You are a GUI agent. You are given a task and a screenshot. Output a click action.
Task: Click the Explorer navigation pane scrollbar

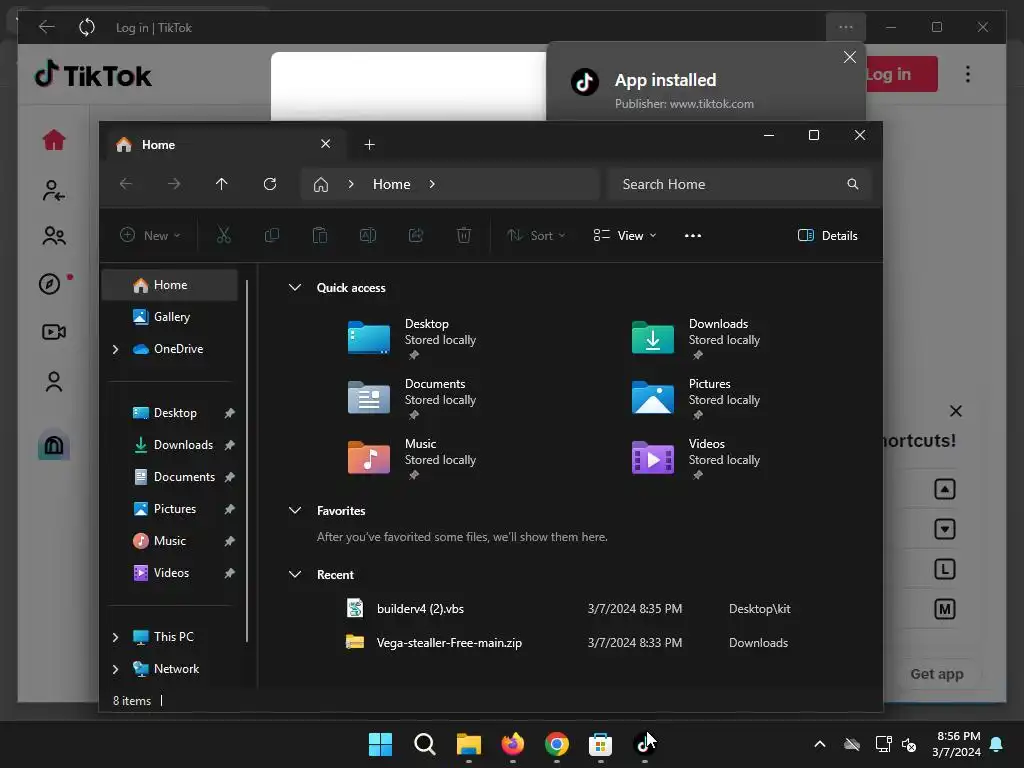(247, 460)
